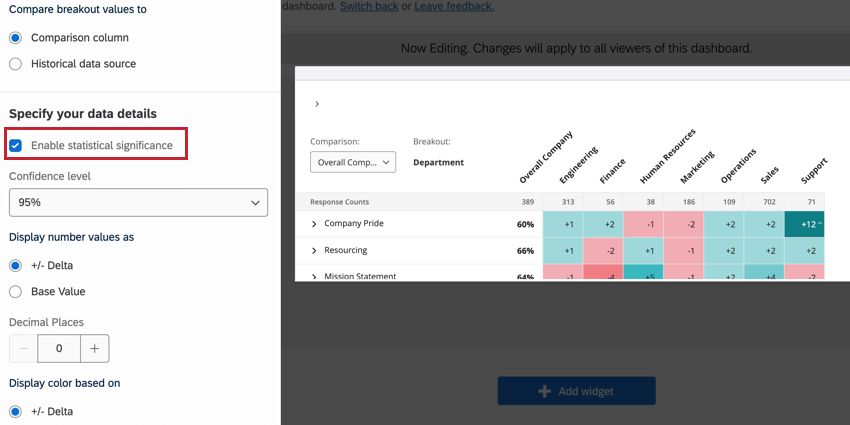Decrease decimal places with minus icon
The width and height of the screenshot is (850, 425).
pos(23,349)
